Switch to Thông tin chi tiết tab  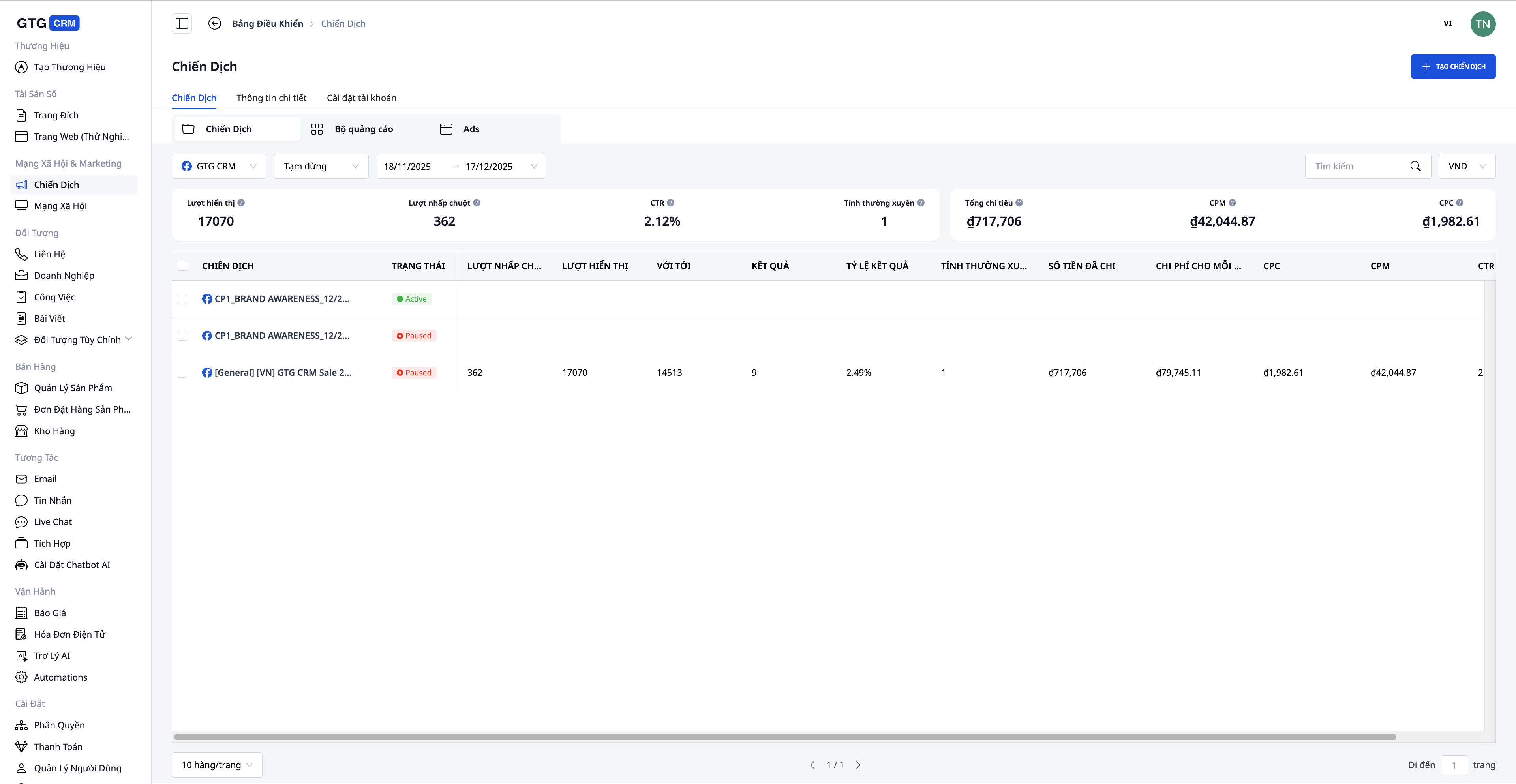(271, 98)
